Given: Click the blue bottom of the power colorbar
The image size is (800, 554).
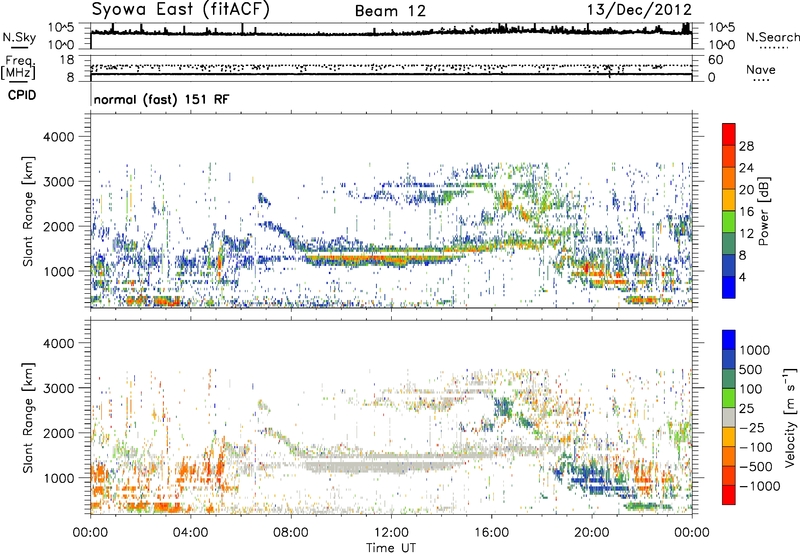Looking at the screenshot, I should [x=729, y=287].
